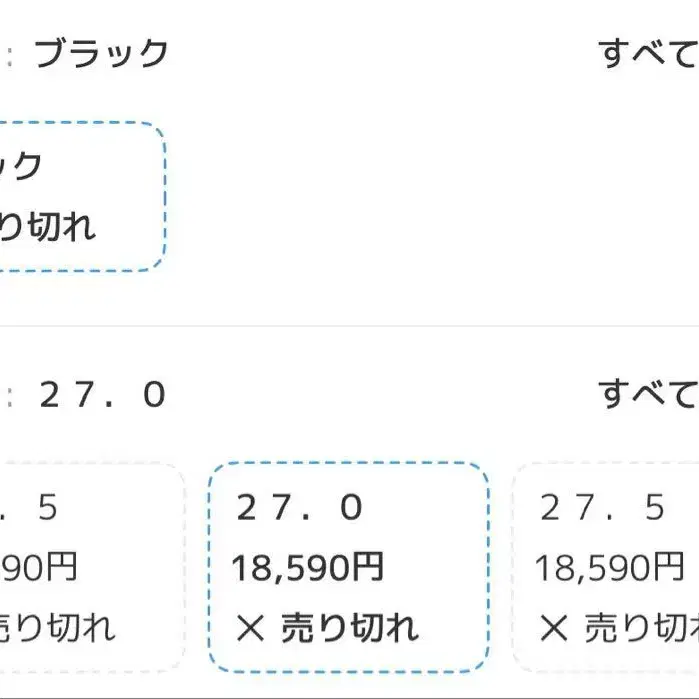
Task: Click 売り切れ label in the 27.5 card
Action: click(640, 629)
